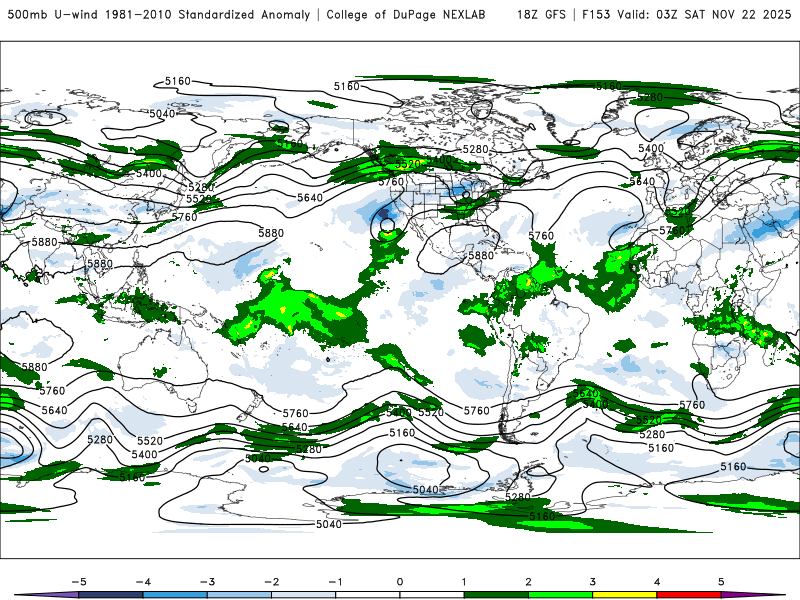Click the '18Z GFS' model run label

point(541,14)
